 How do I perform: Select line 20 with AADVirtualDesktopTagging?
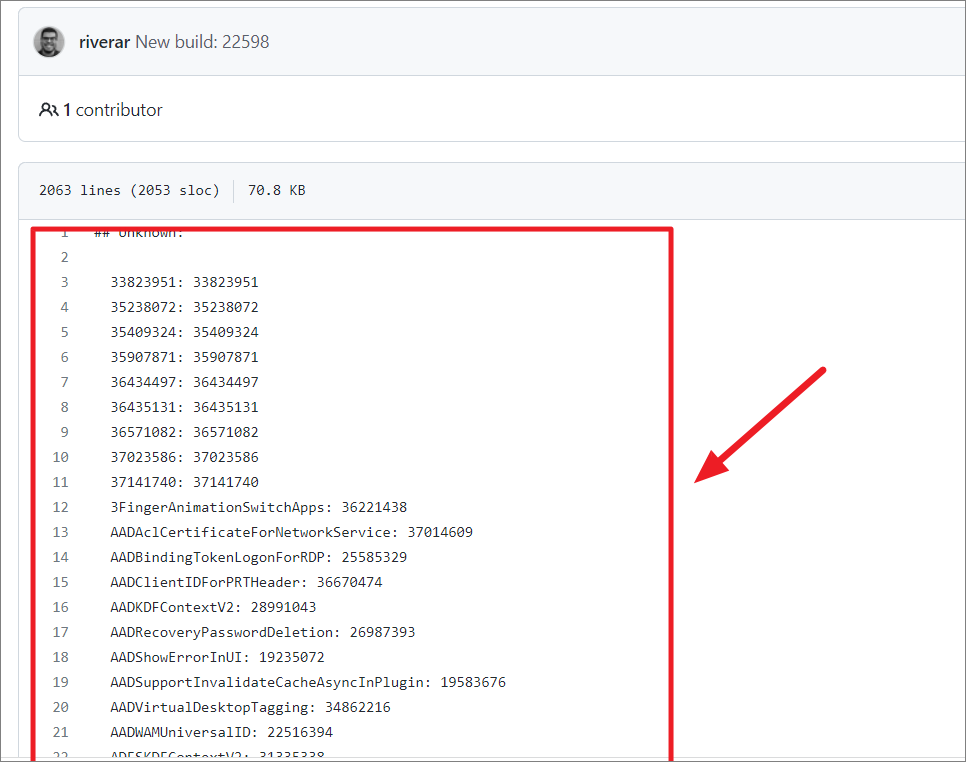click(x=60, y=707)
